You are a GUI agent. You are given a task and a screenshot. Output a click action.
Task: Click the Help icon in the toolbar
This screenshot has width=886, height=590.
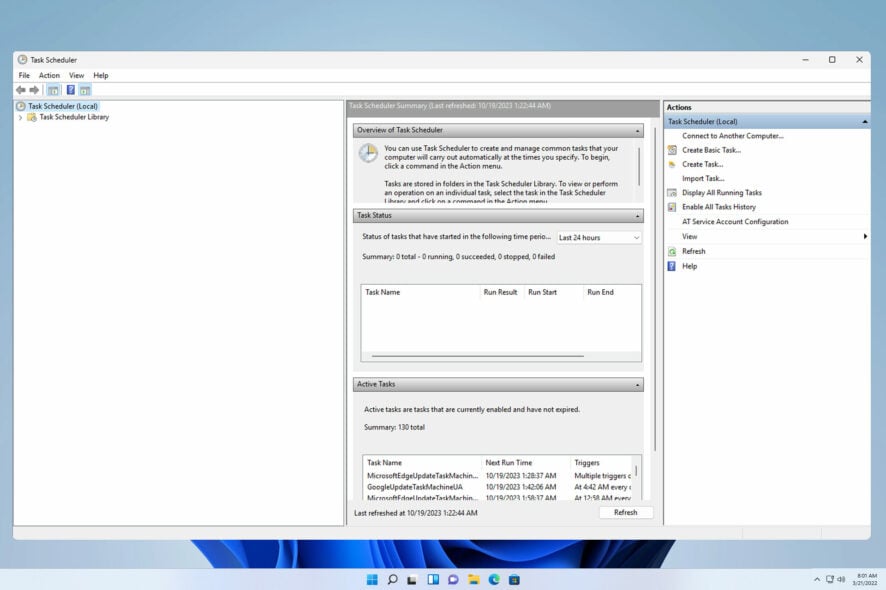point(70,90)
